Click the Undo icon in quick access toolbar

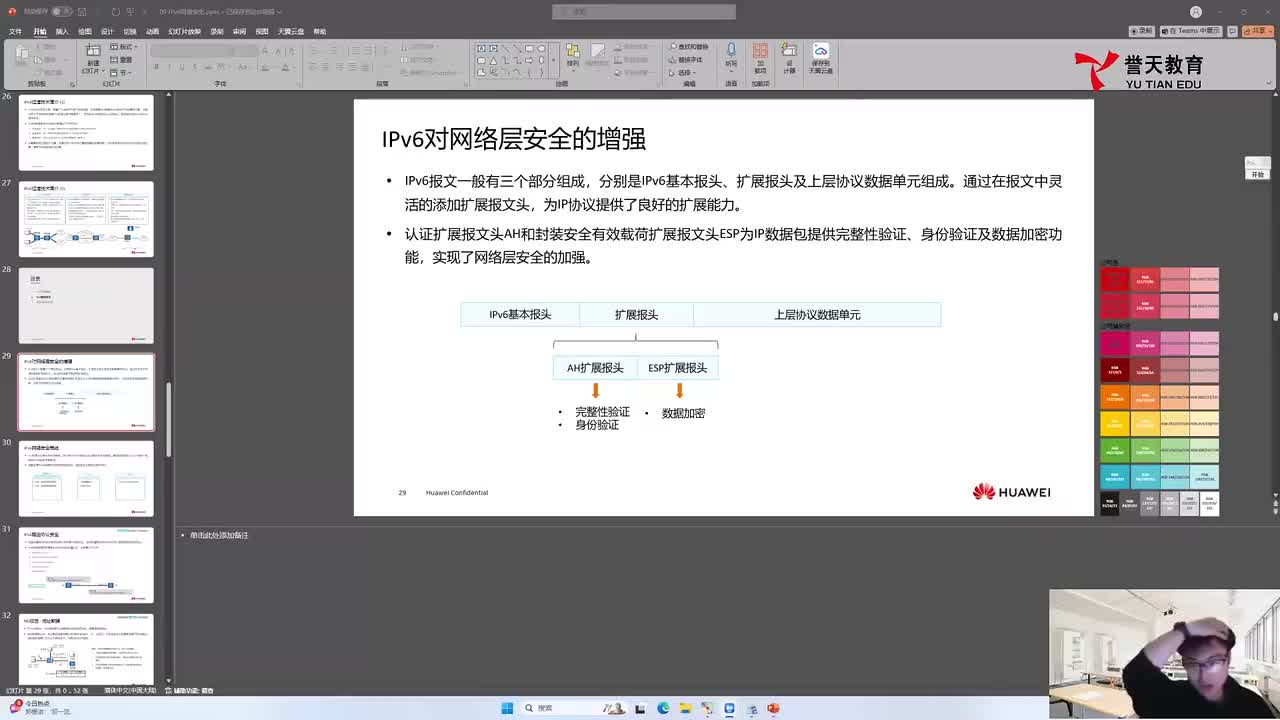pyautogui.click(x=116, y=11)
